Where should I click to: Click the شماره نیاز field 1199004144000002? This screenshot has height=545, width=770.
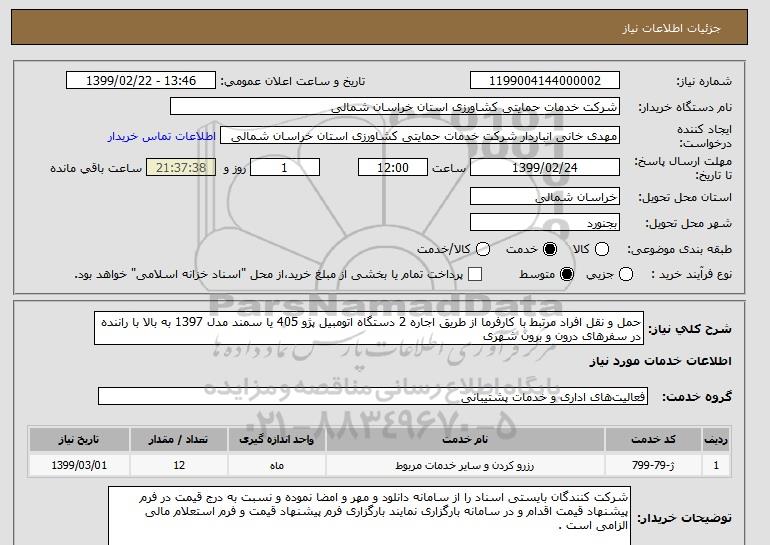[545, 81]
